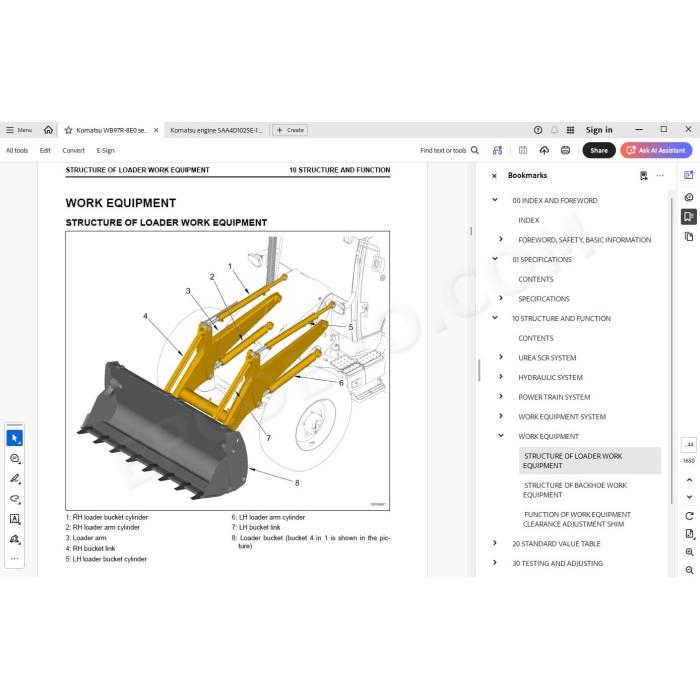Screen dimensions: 700x700
Task: Go to previous page with up arrow
Action: (689, 480)
